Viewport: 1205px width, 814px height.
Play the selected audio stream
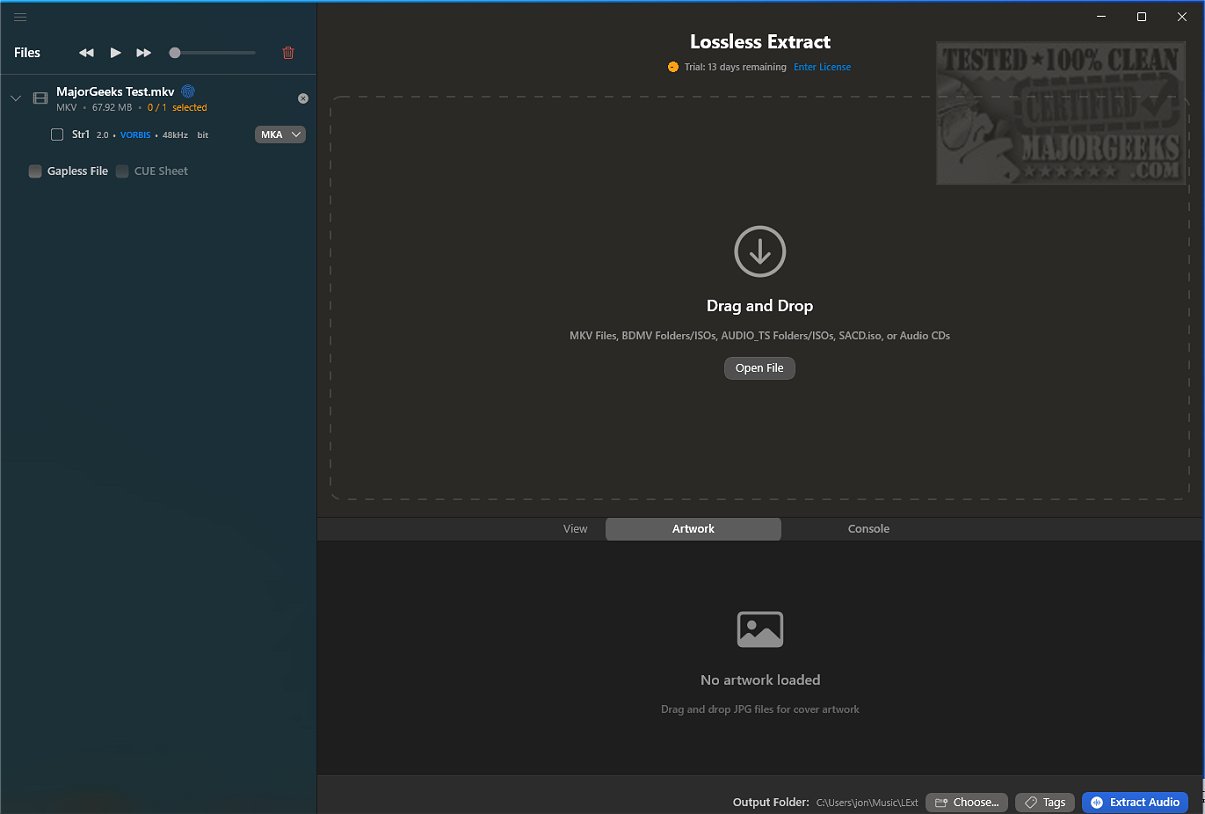(116, 52)
